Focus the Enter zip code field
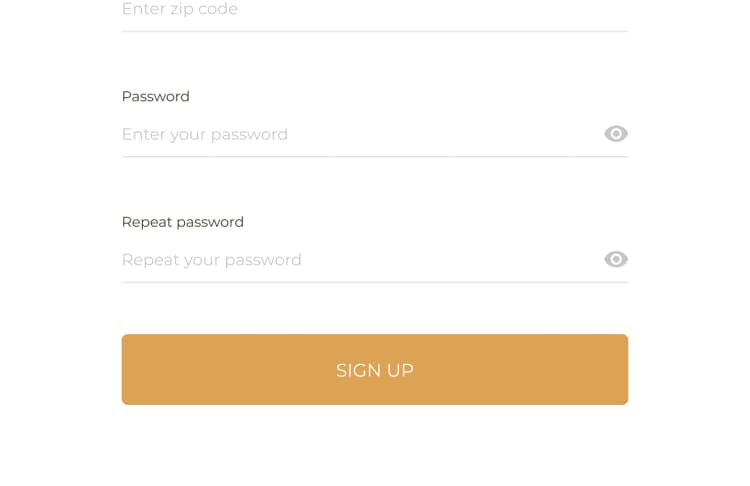Image resolution: width=750 pixels, height=486 pixels. (x=360, y=10)
